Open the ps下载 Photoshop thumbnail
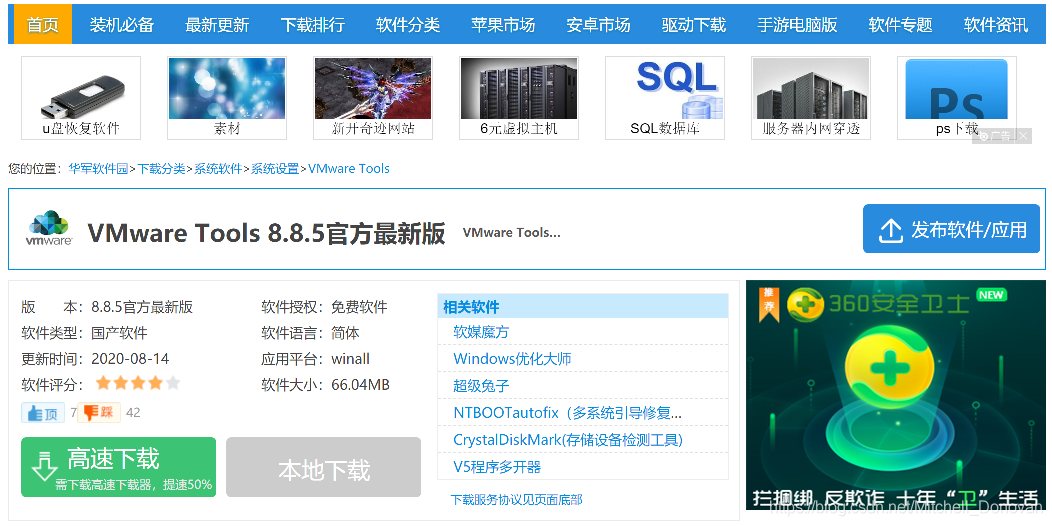 point(957,98)
